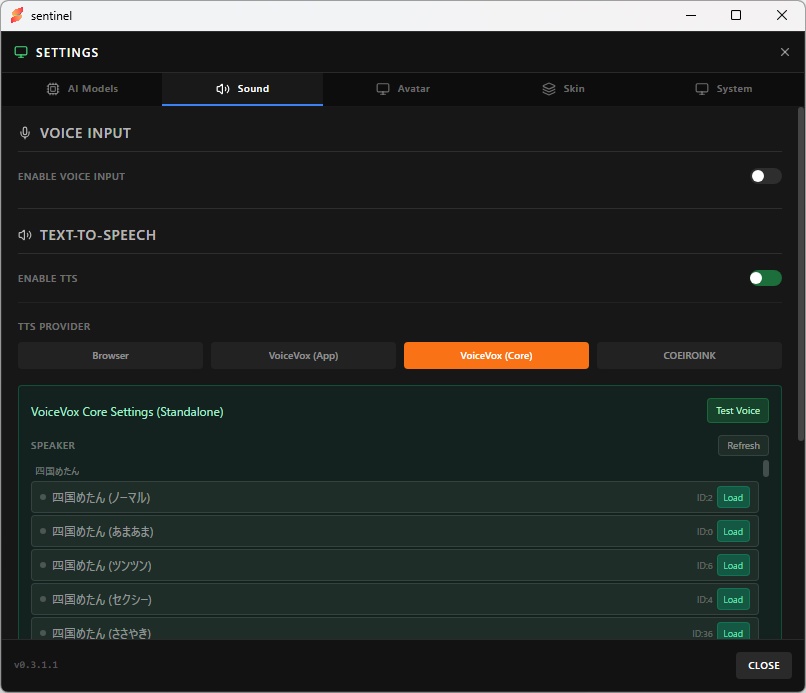The image size is (806, 693).
Task: Maximize the sentinel window
Action: click(736, 15)
